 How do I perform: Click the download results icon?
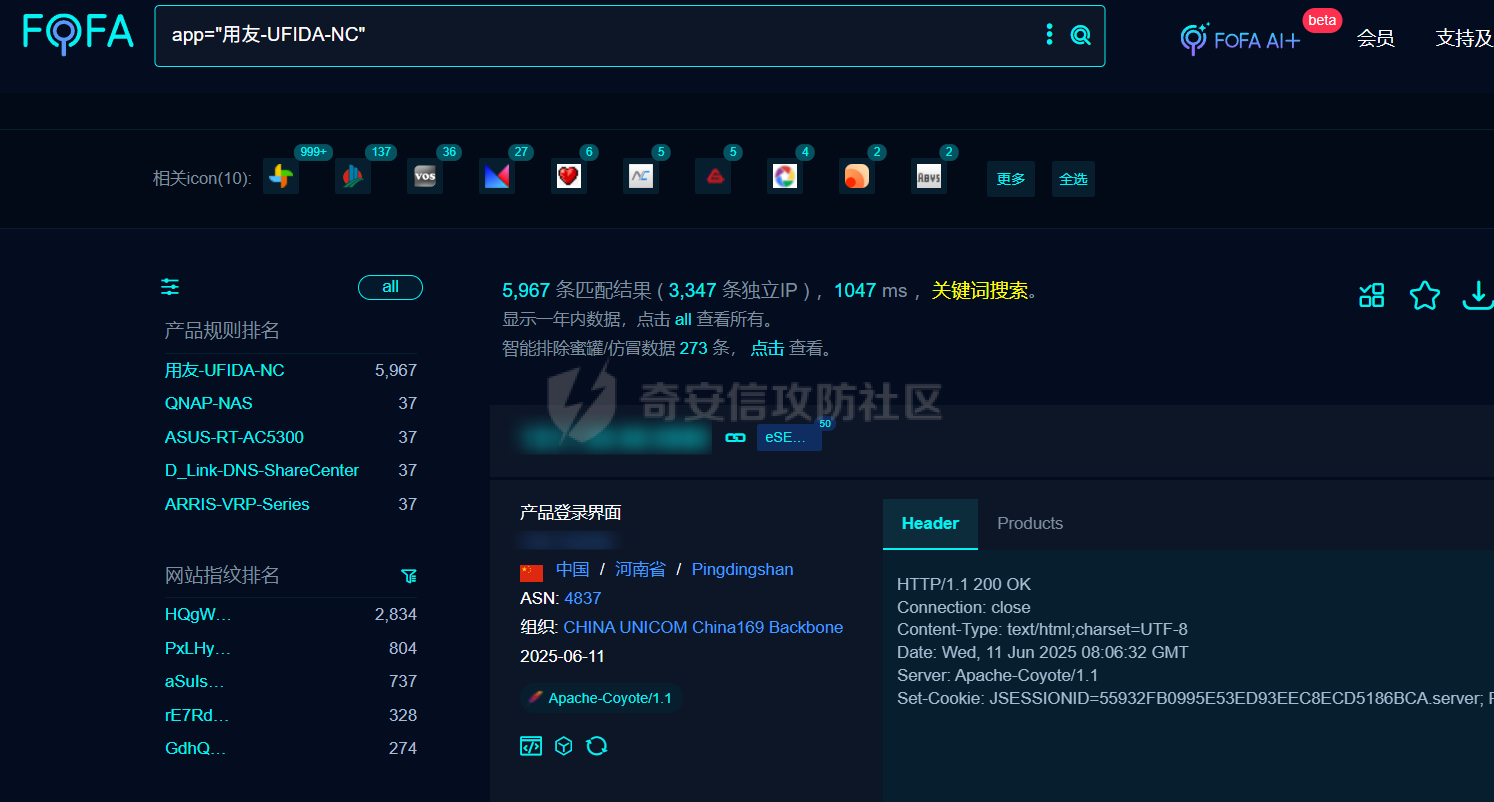1478,295
